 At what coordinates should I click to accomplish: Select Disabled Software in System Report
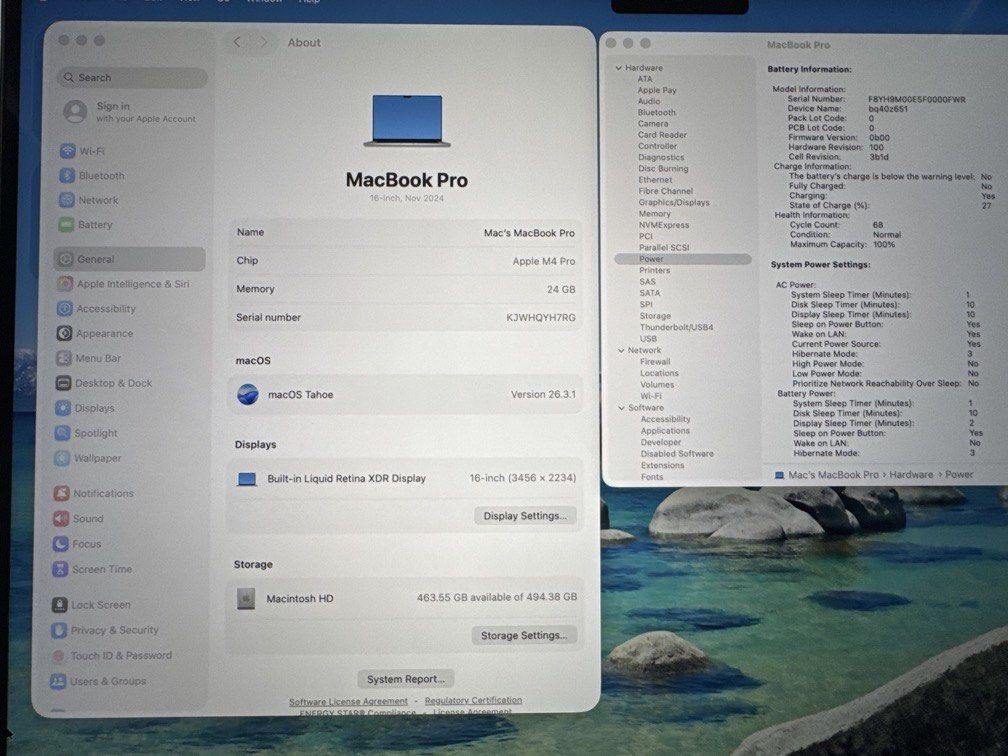(x=677, y=454)
